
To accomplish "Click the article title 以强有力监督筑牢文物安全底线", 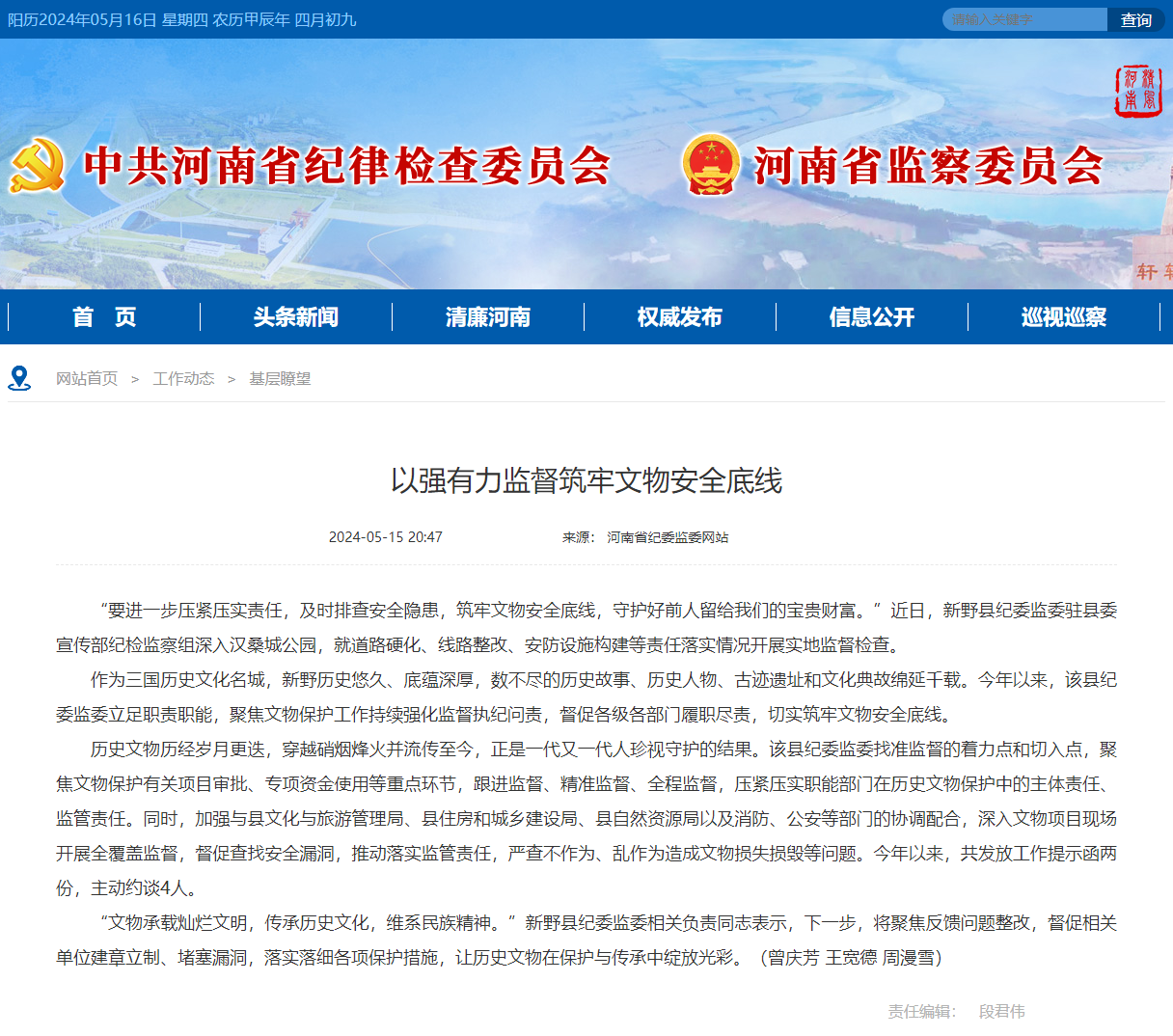I will 586,480.
